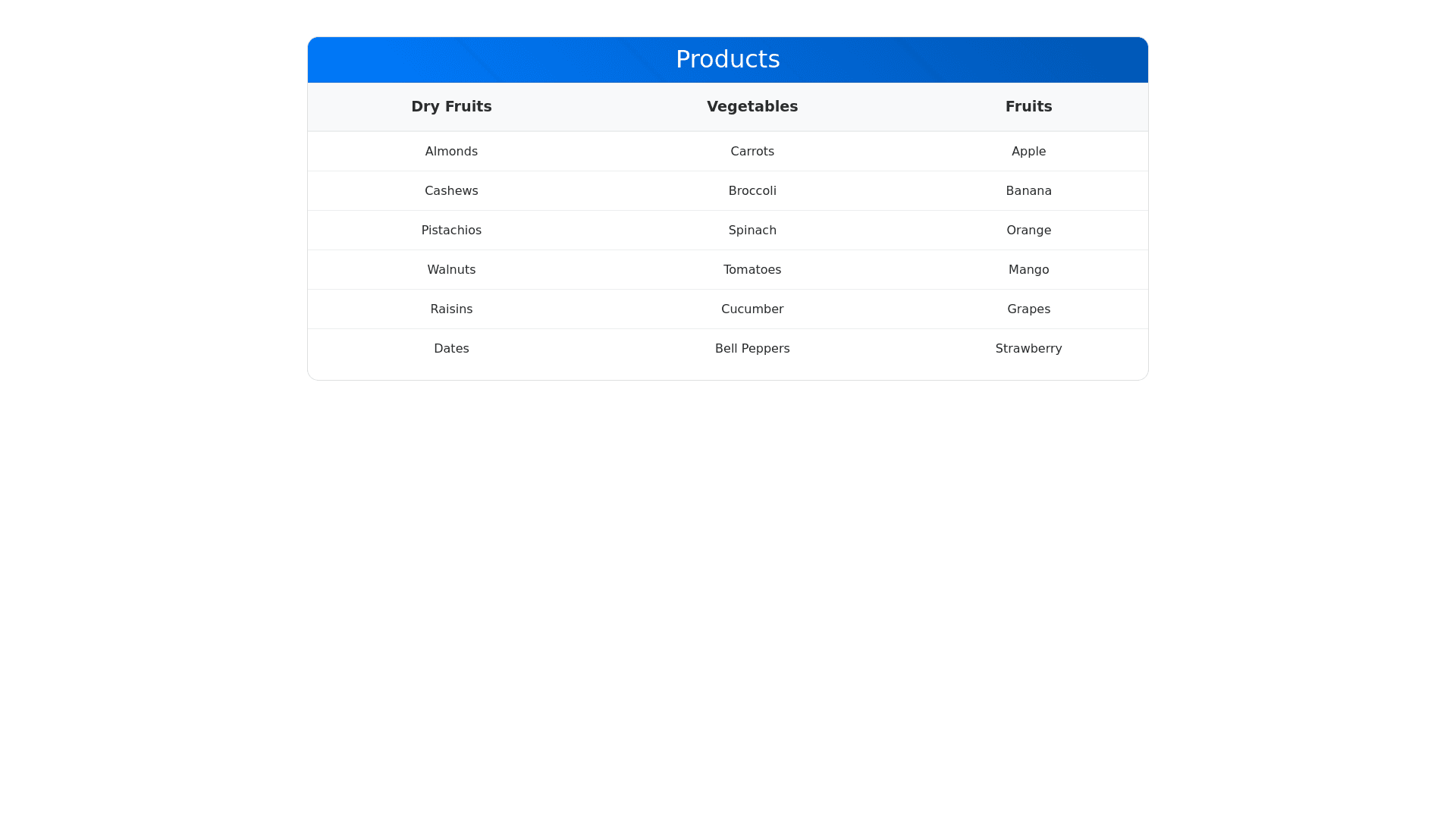Select the Dry Fruits column header

451,107
